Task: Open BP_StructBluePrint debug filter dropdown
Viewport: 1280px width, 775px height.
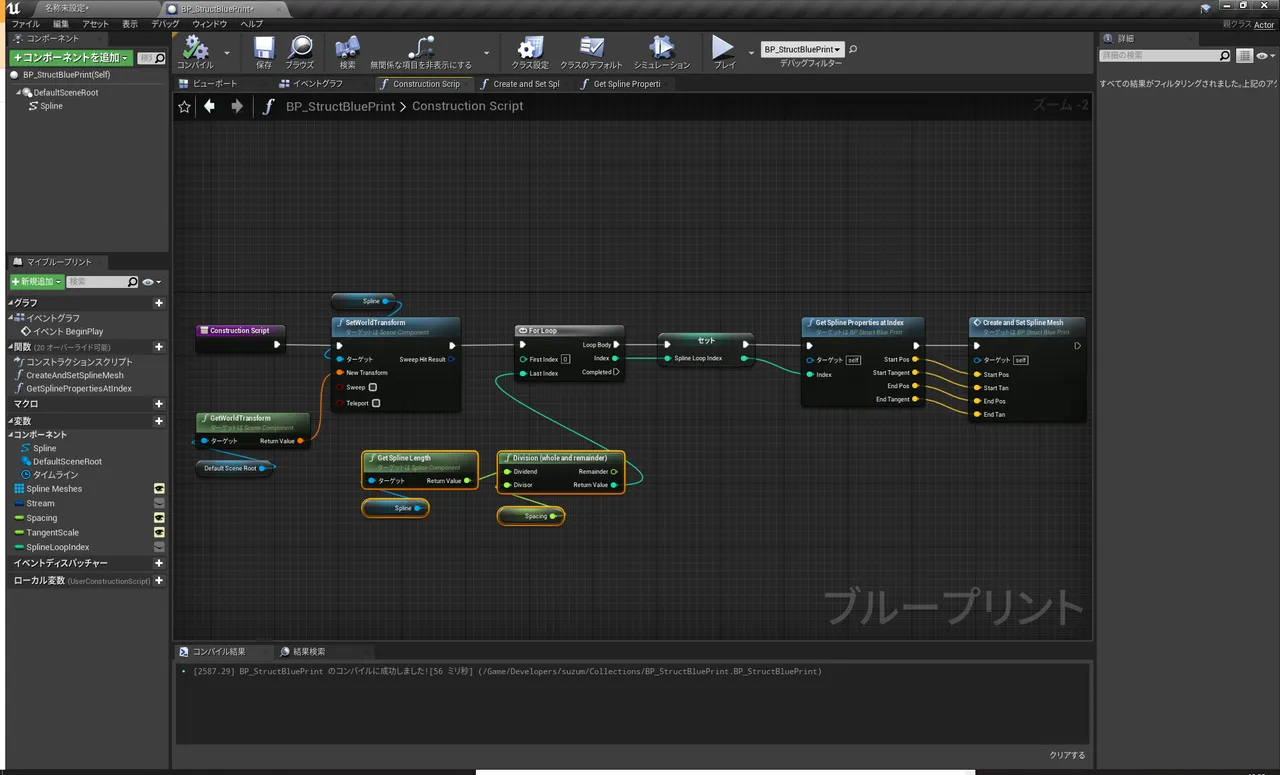Action: coord(802,49)
